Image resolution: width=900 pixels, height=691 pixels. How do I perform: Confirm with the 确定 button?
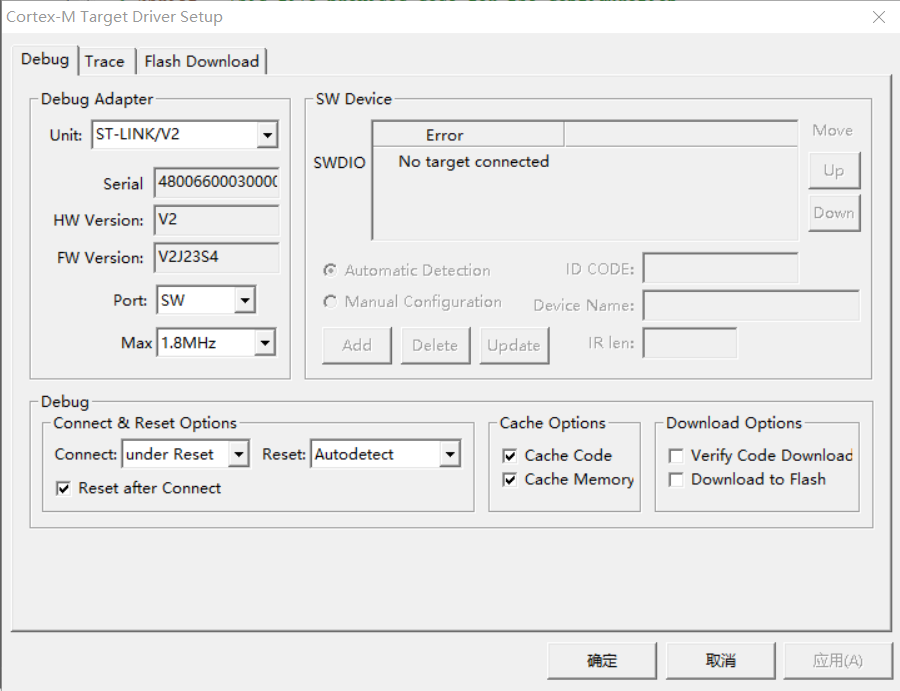click(602, 661)
